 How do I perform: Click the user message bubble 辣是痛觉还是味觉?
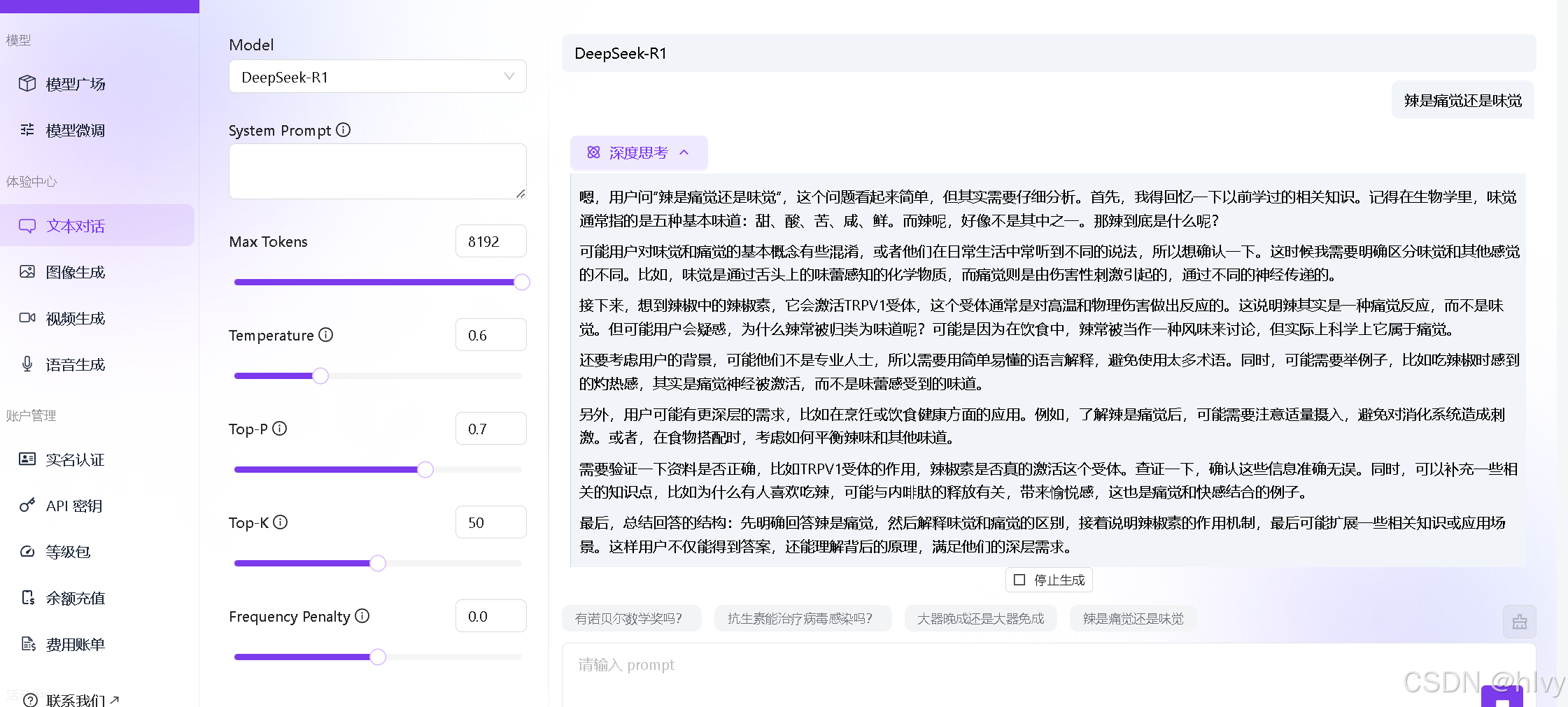(x=1463, y=100)
